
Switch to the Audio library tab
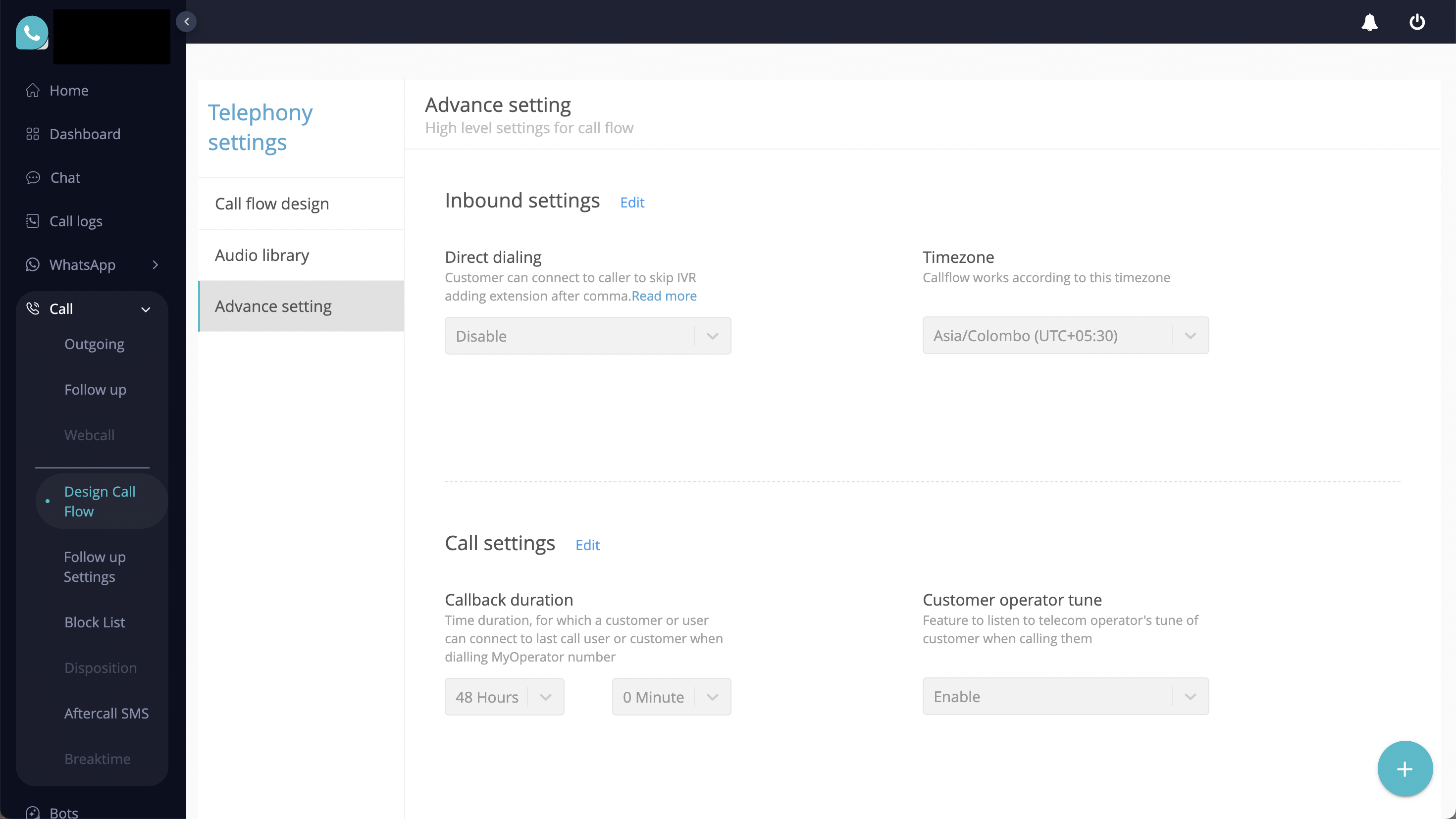point(261,255)
